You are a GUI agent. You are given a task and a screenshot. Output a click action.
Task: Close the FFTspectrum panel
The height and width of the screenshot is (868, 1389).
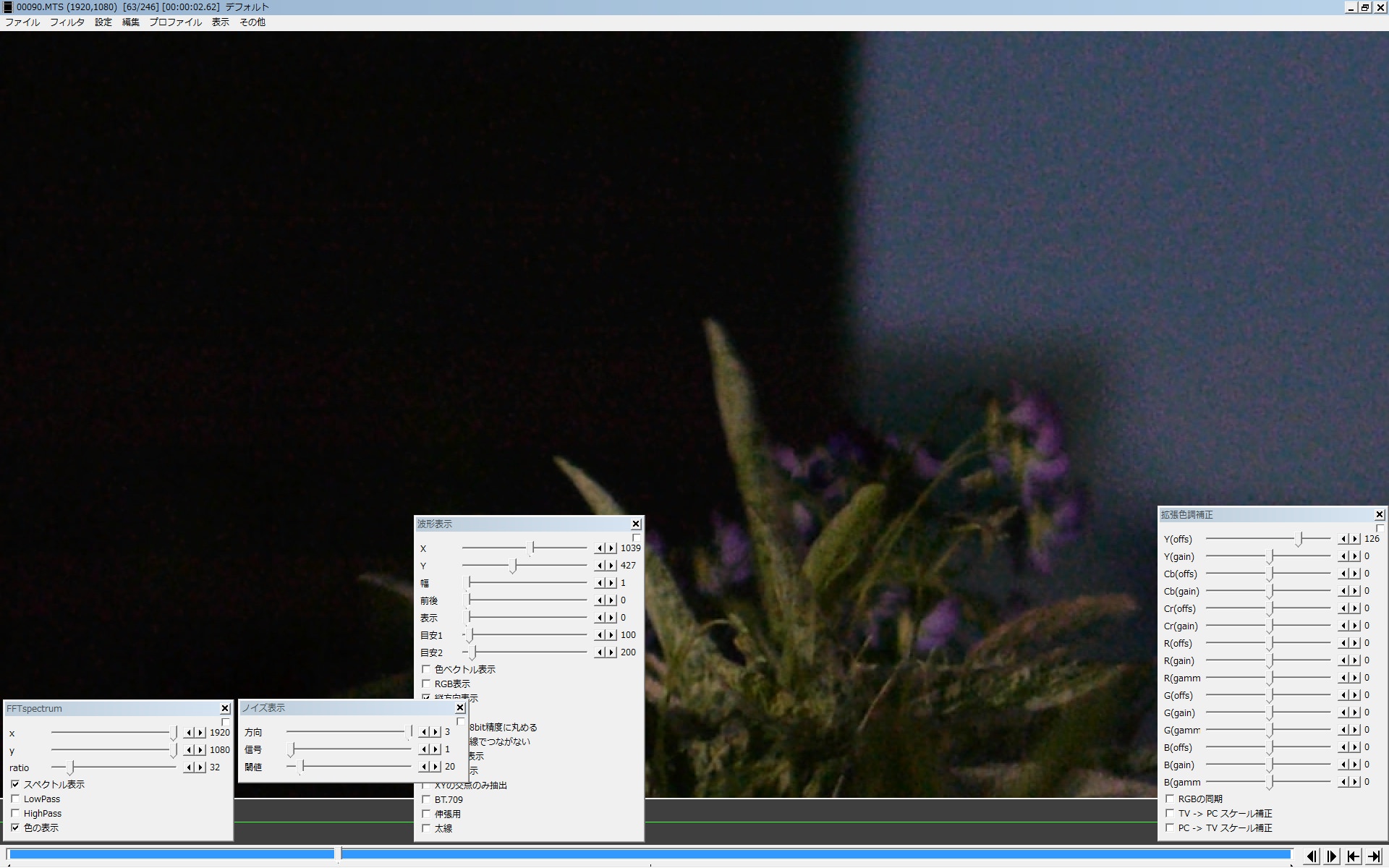pyautogui.click(x=225, y=709)
